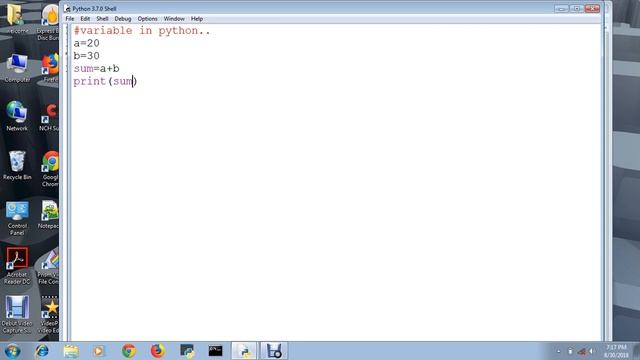The height and width of the screenshot is (360, 640).
Task: Select the Control Panel desktop icon
Action: 17,218
